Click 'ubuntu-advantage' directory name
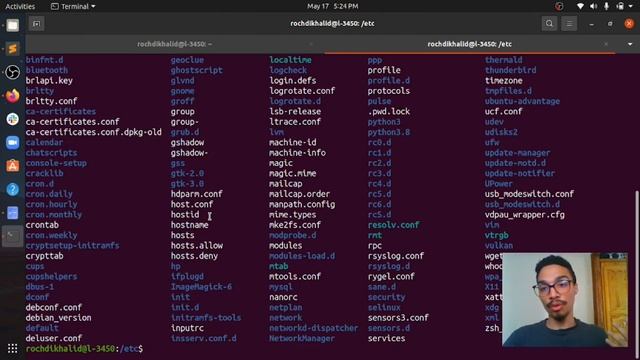This screenshot has width=640, height=360. 522,101
